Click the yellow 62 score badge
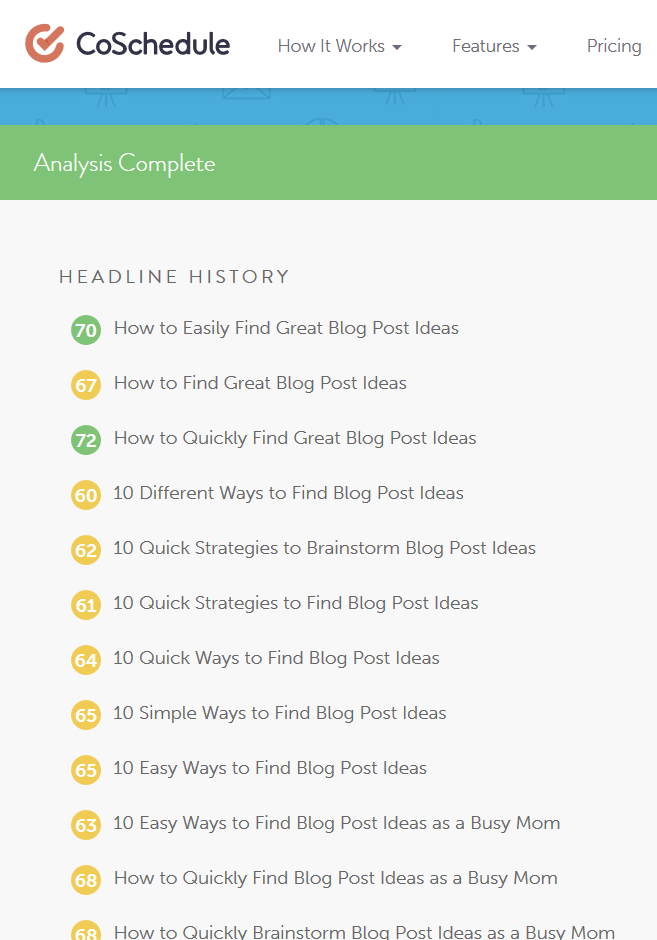The image size is (657, 940). [86, 550]
